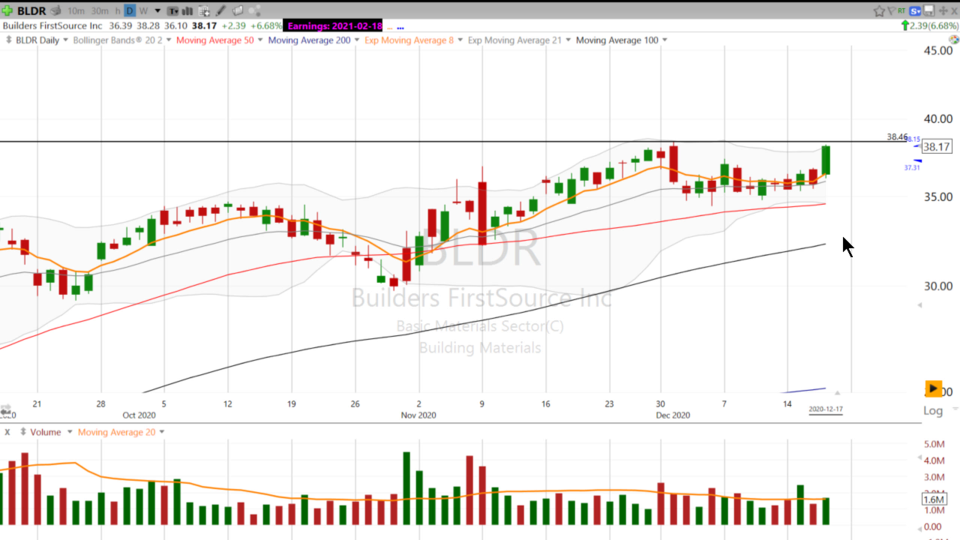Toggle the RT real-time indicator
960x540 pixels.
click(x=902, y=10)
